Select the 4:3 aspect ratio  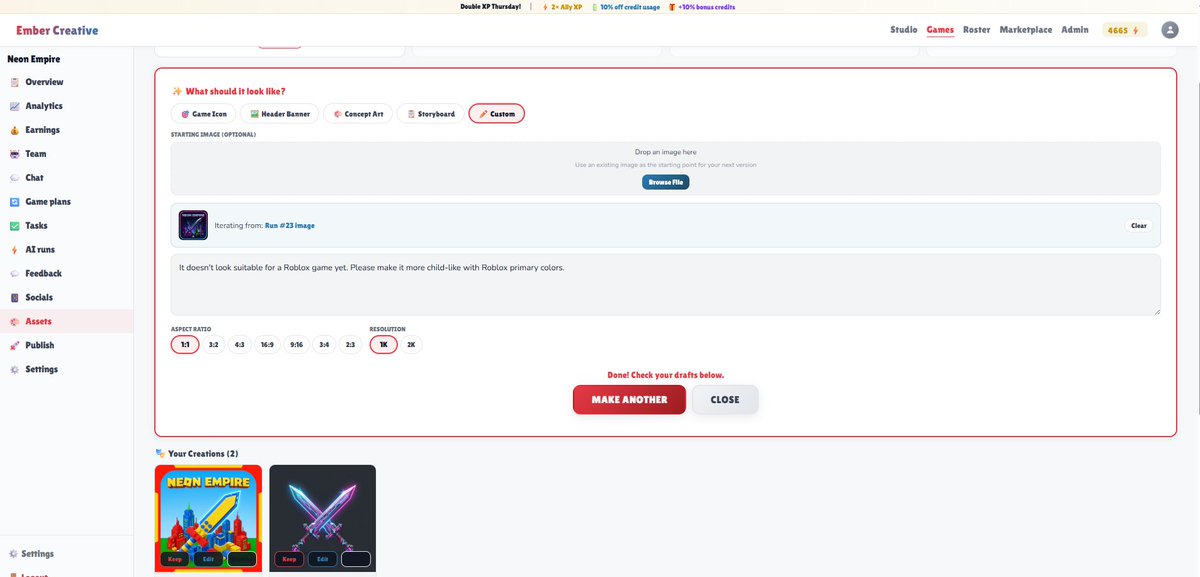pyautogui.click(x=239, y=345)
